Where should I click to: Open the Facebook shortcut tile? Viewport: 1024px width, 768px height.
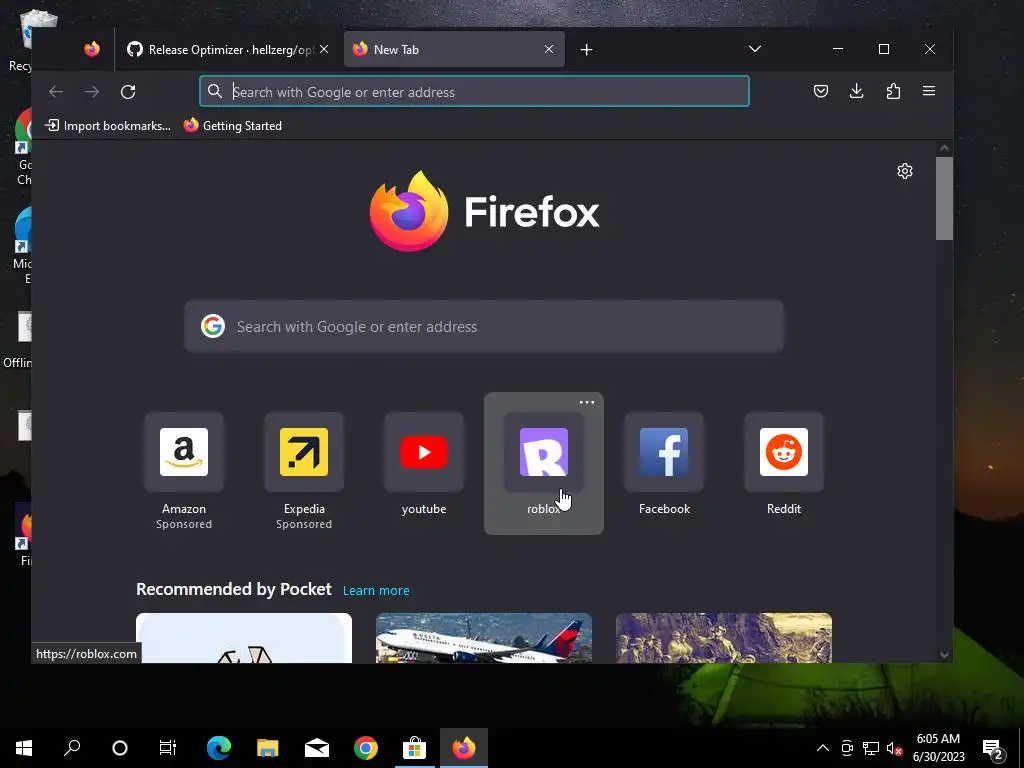664,465
